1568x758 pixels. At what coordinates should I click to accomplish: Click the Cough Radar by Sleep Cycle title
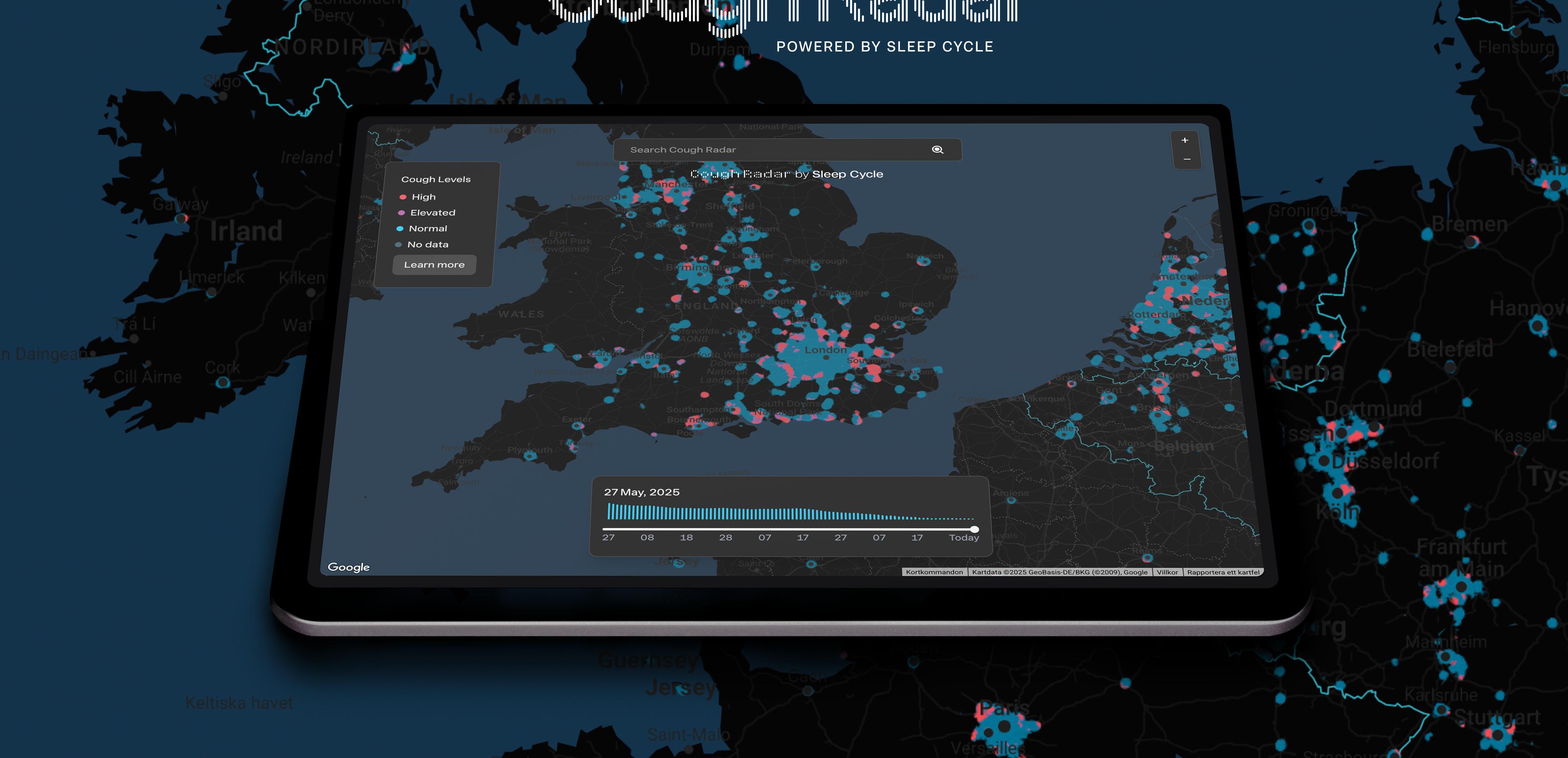pyautogui.click(x=786, y=174)
